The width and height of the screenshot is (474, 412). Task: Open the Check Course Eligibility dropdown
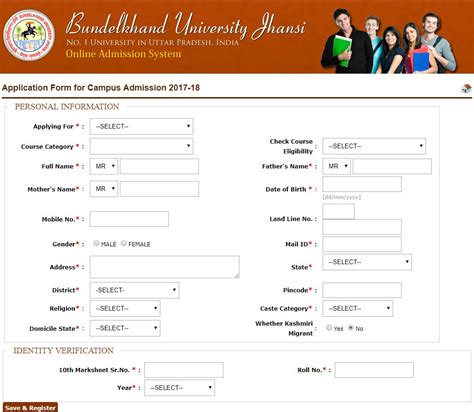pos(374,146)
